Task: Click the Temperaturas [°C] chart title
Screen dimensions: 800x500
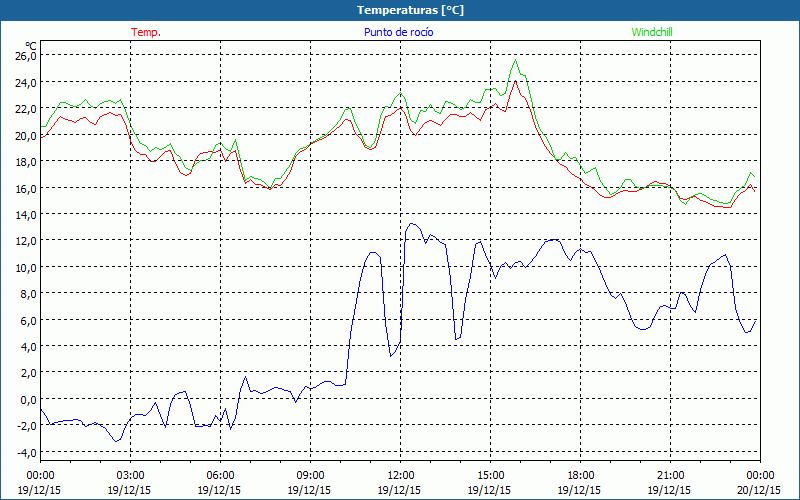Action: (x=410, y=10)
